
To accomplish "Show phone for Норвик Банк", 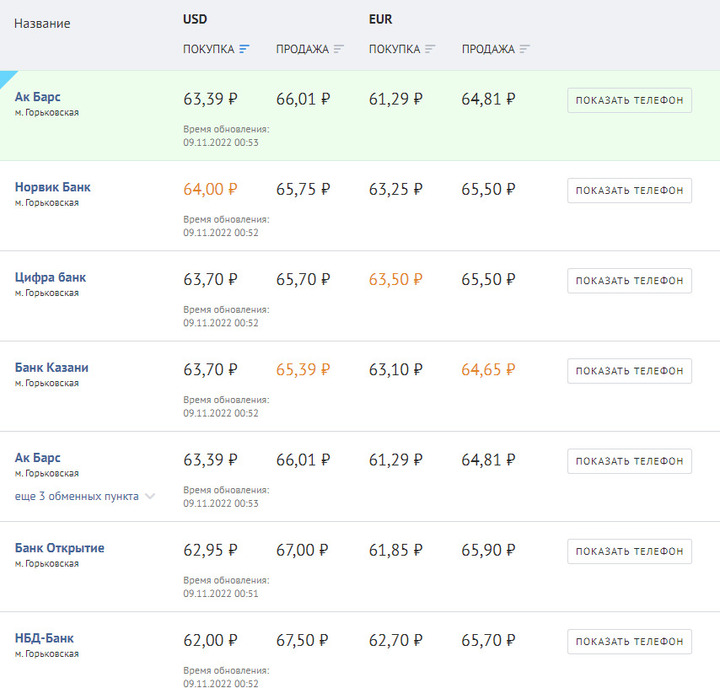I will tap(630, 191).
